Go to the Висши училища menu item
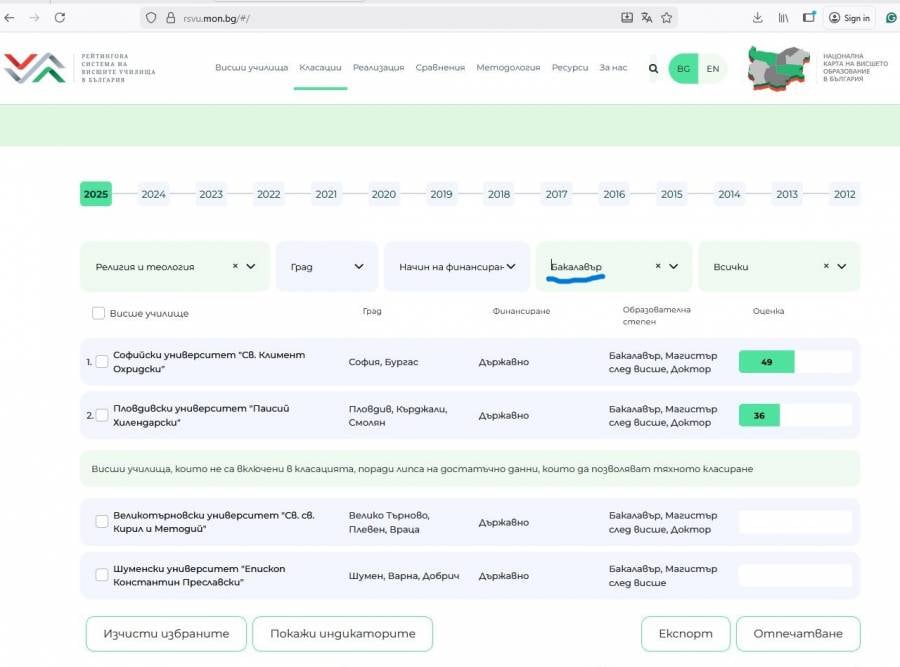 click(251, 68)
